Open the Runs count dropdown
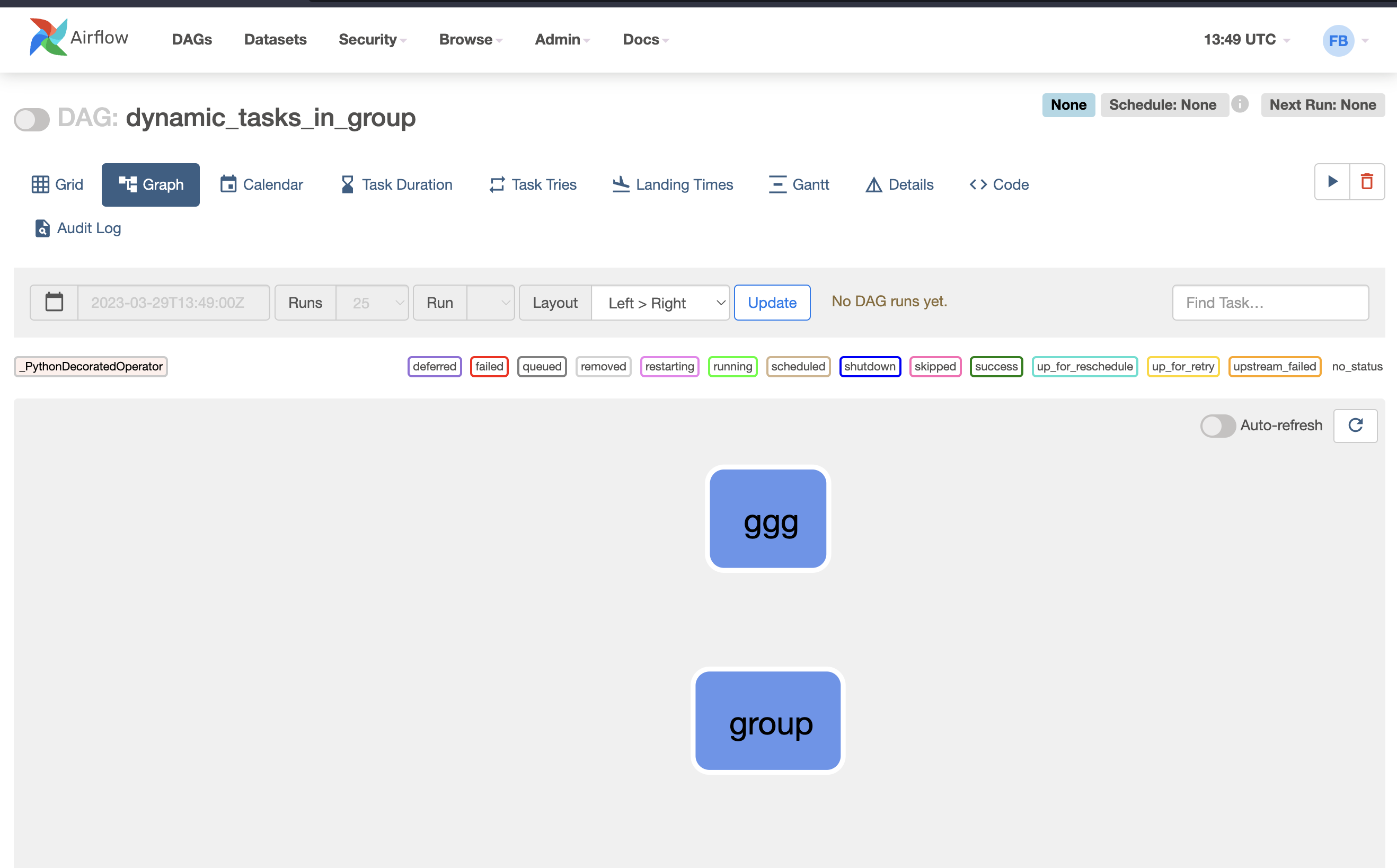The width and height of the screenshot is (1397, 868). pyautogui.click(x=372, y=303)
